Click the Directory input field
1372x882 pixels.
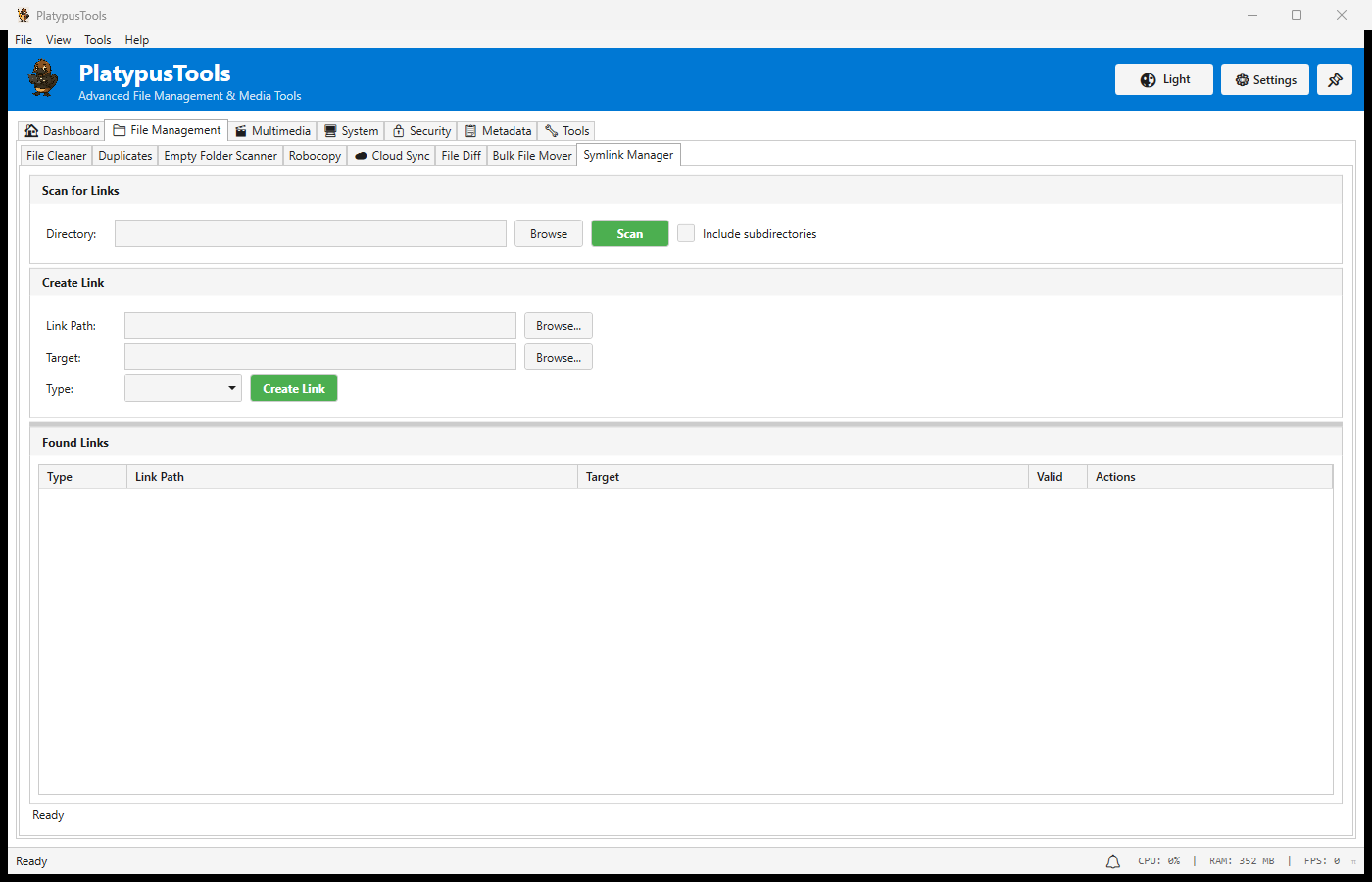tap(310, 233)
